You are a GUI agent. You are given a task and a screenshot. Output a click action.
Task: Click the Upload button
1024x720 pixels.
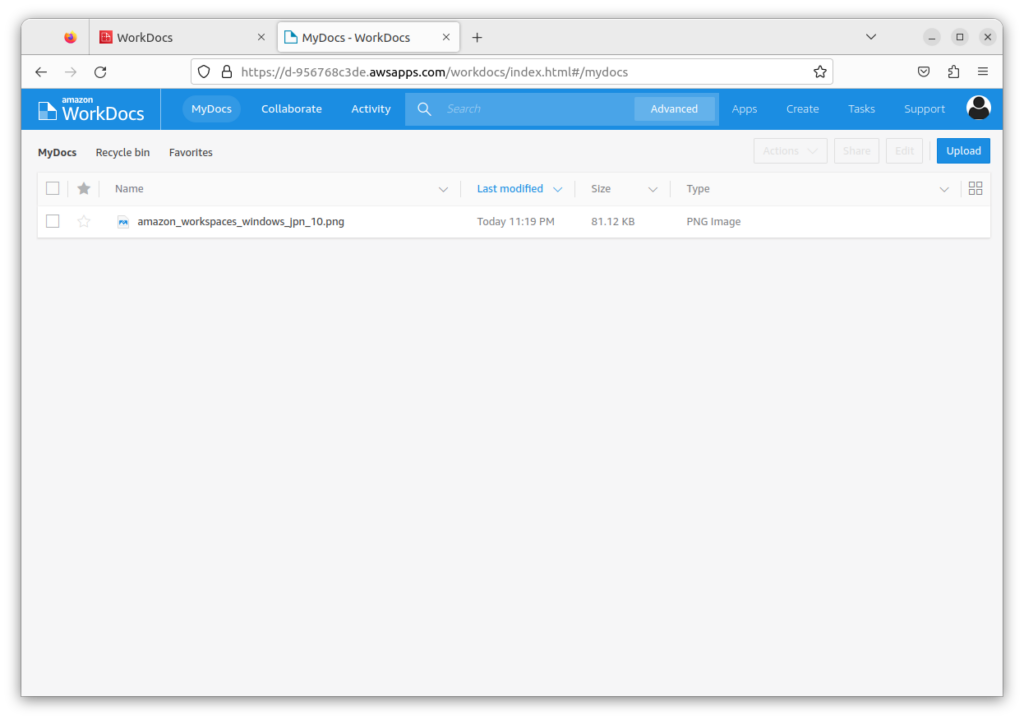click(962, 150)
